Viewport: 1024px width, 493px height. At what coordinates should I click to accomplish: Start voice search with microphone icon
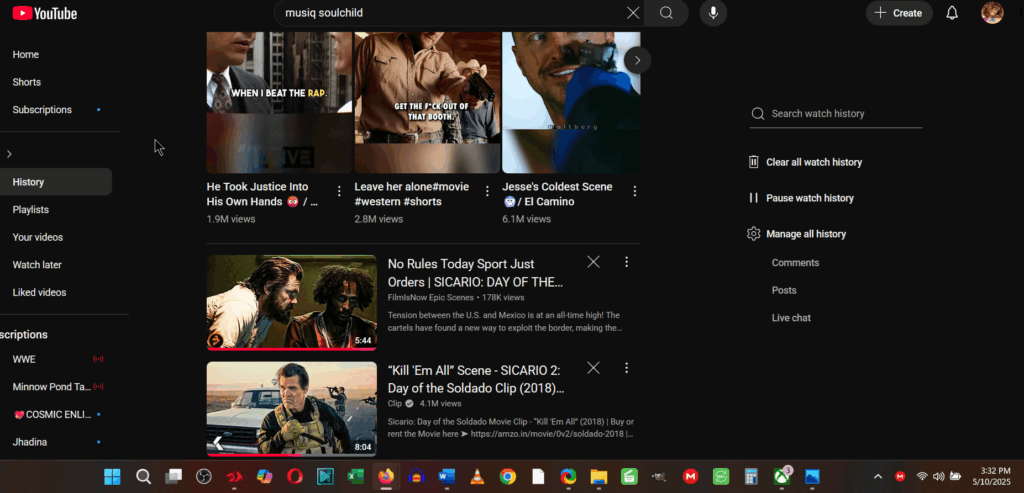(713, 13)
